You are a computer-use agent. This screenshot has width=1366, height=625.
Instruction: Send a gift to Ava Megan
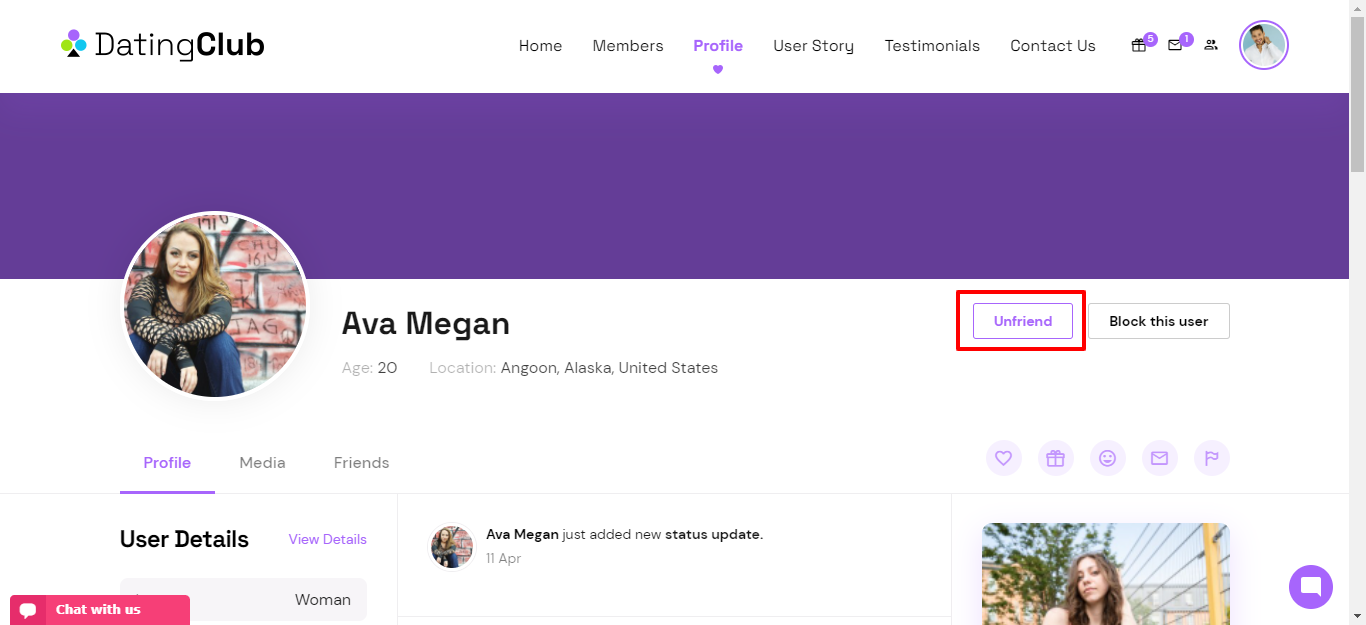1056,458
